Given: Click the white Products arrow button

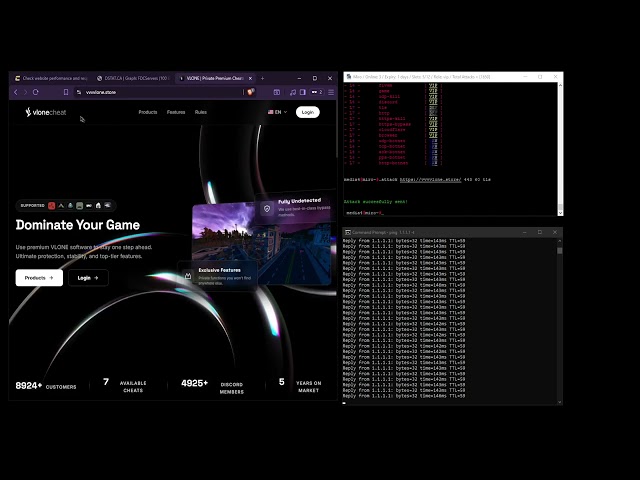Looking at the screenshot, I should click(x=39, y=278).
